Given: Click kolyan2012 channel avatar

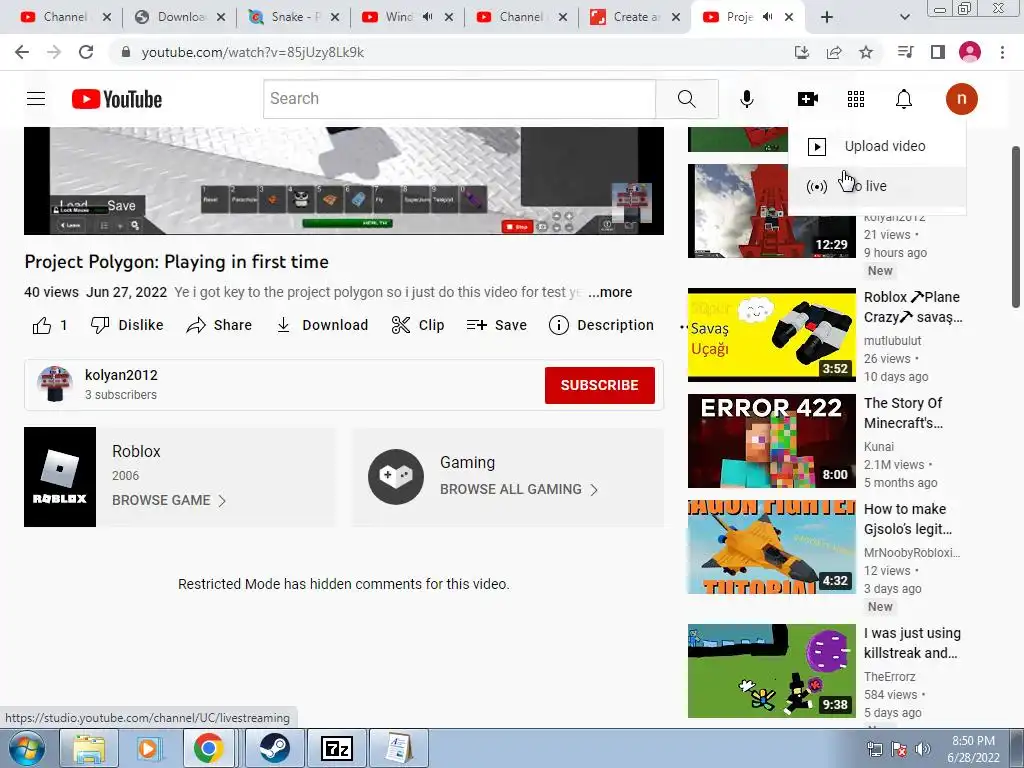Looking at the screenshot, I should tap(54, 384).
